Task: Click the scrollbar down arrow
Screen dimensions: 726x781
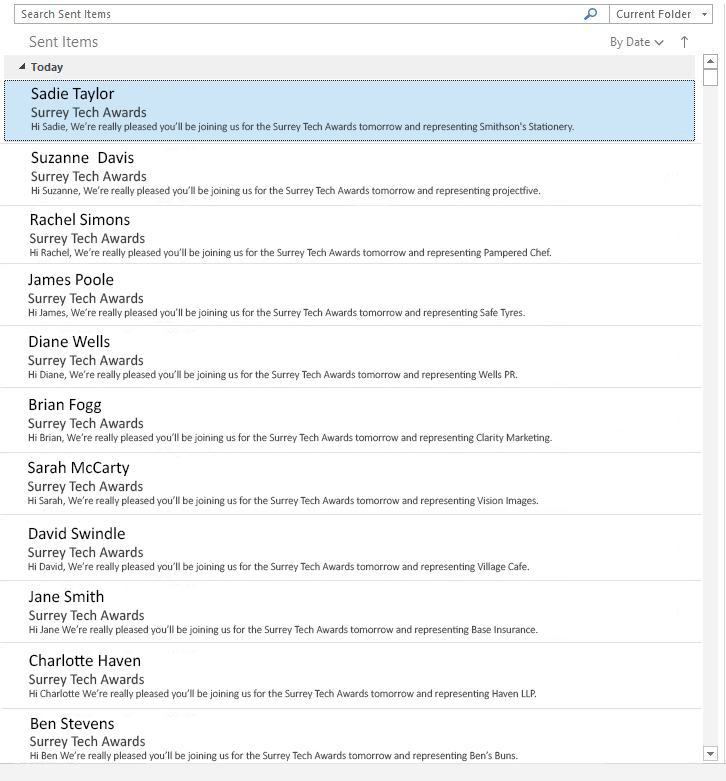Action: click(x=710, y=753)
